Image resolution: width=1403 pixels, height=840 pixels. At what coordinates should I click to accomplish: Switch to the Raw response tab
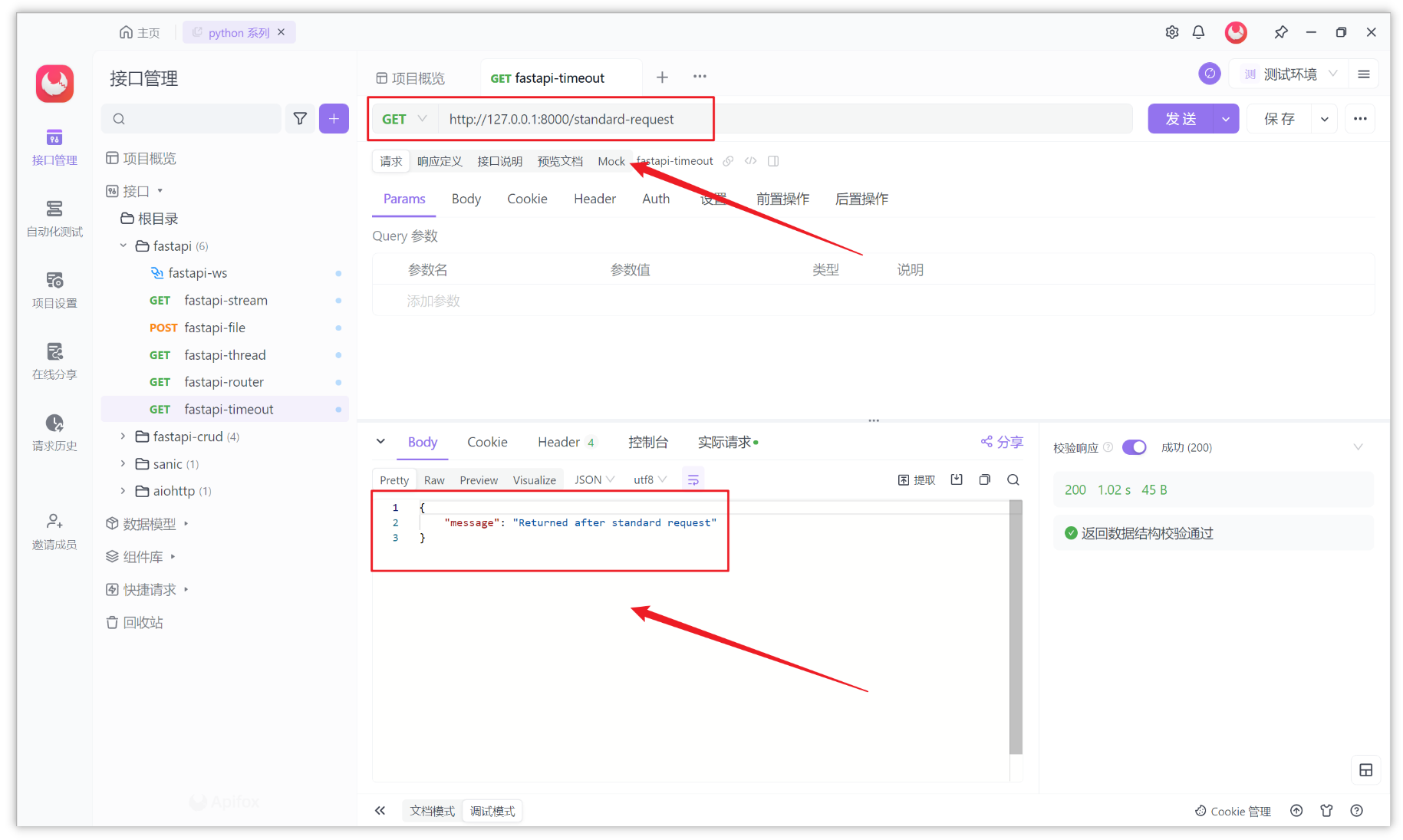433,479
